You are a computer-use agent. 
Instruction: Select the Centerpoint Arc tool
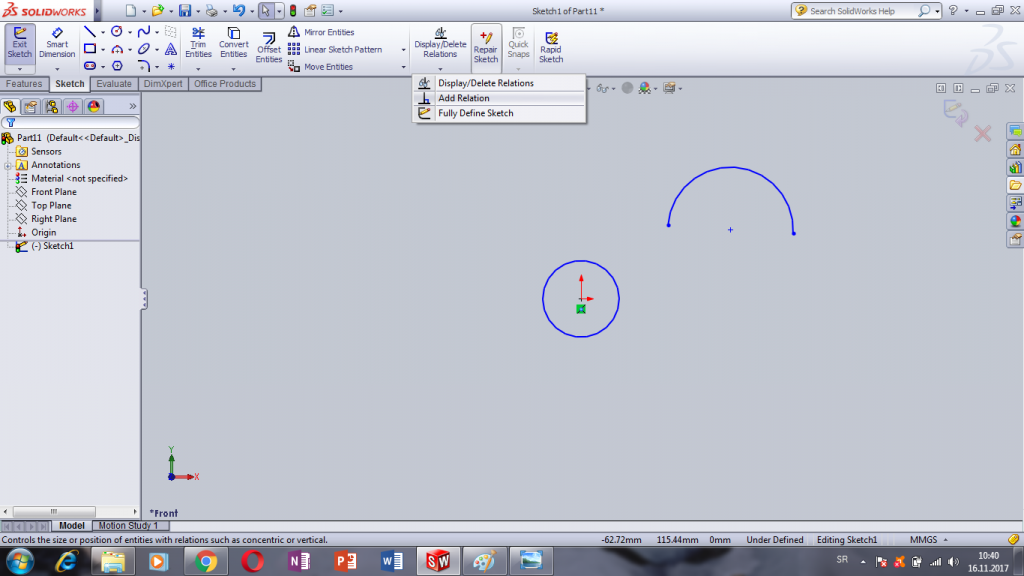click(116, 49)
